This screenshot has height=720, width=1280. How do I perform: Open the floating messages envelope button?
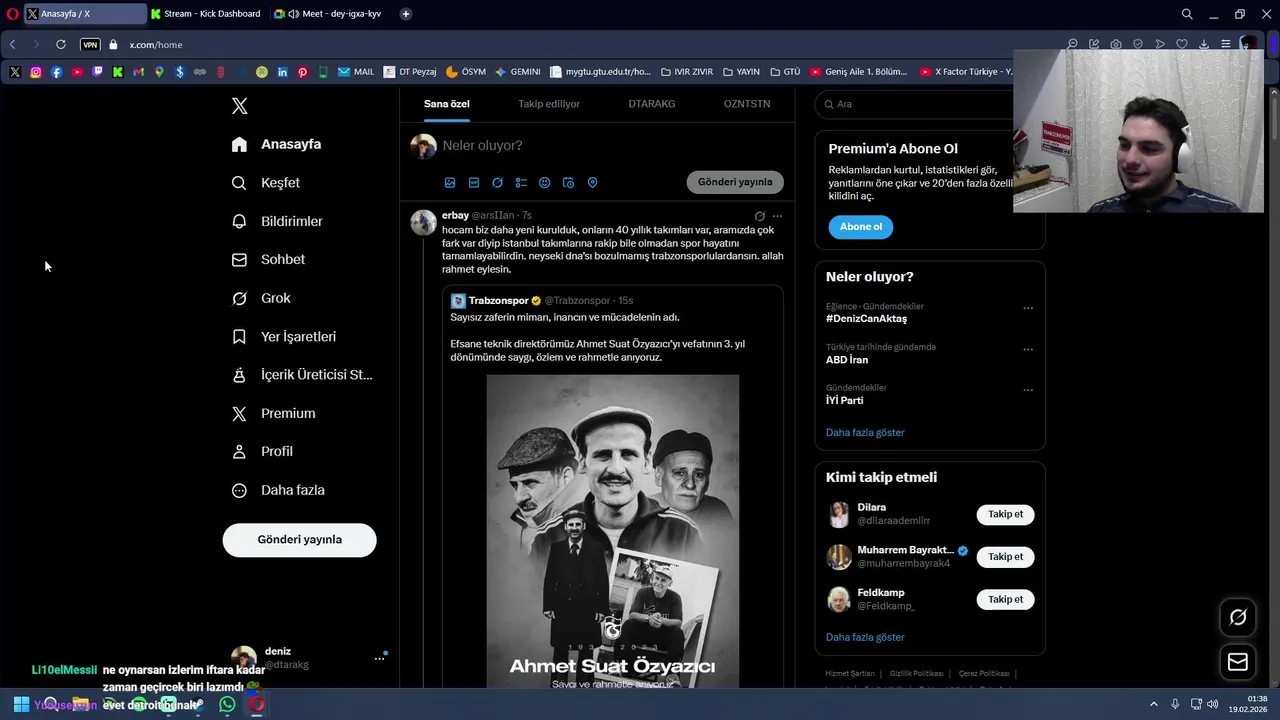point(1238,662)
